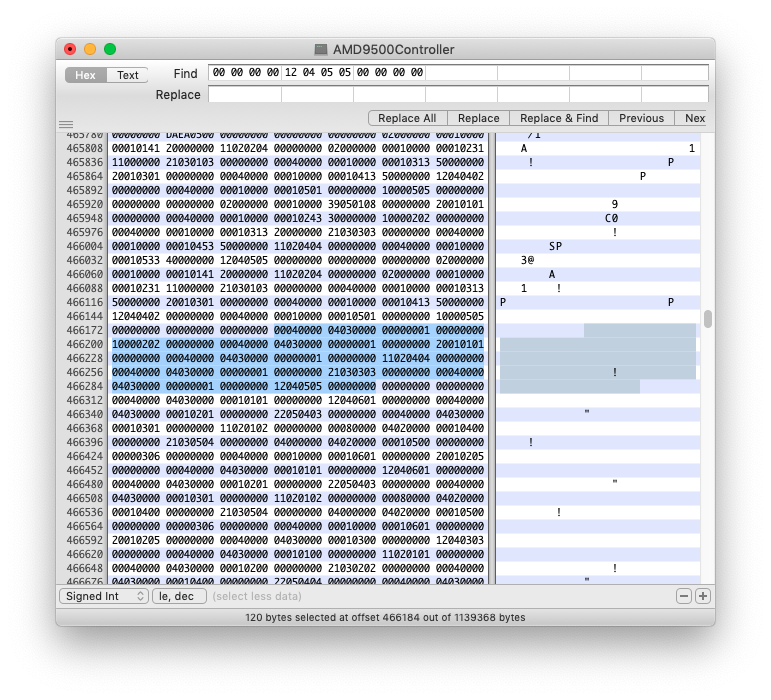Click the minus button in data inspector
The height and width of the screenshot is (700, 771).
pos(683,596)
